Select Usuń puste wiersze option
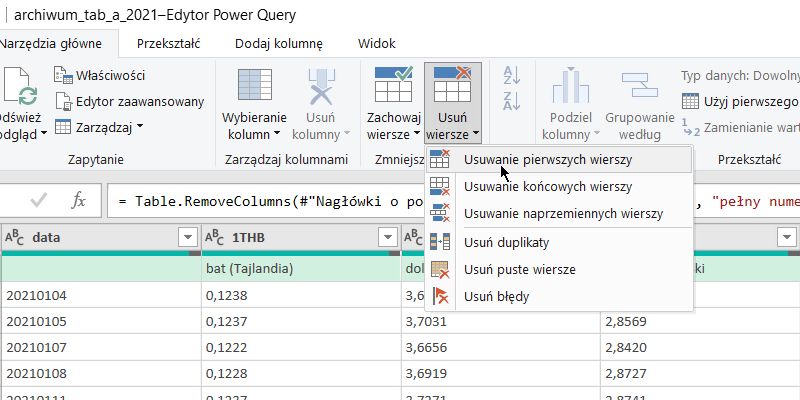The width and height of the screenshot is (800, 400). pos(517,269)
